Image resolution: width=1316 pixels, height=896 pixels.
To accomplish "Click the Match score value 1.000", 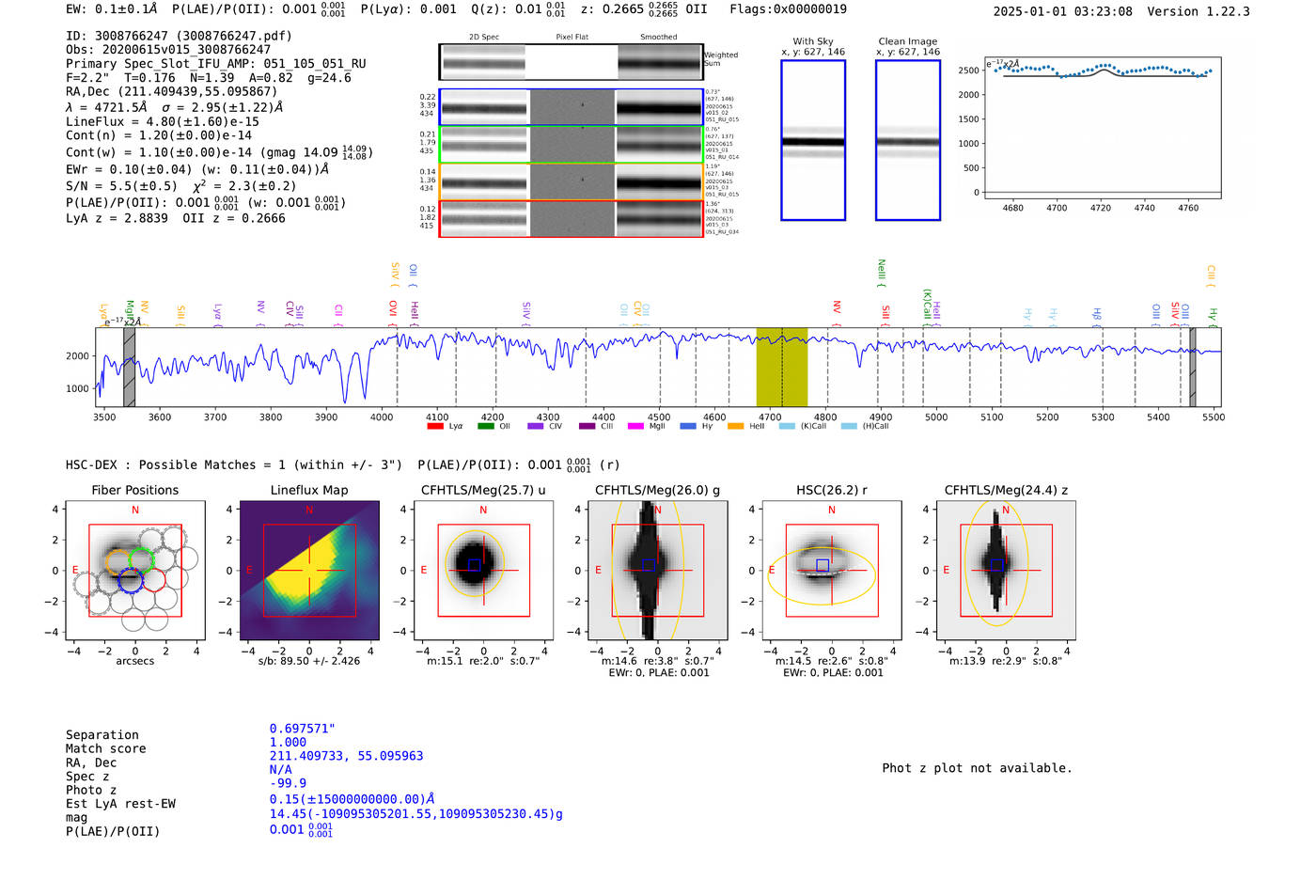I will tap(288, 742).
